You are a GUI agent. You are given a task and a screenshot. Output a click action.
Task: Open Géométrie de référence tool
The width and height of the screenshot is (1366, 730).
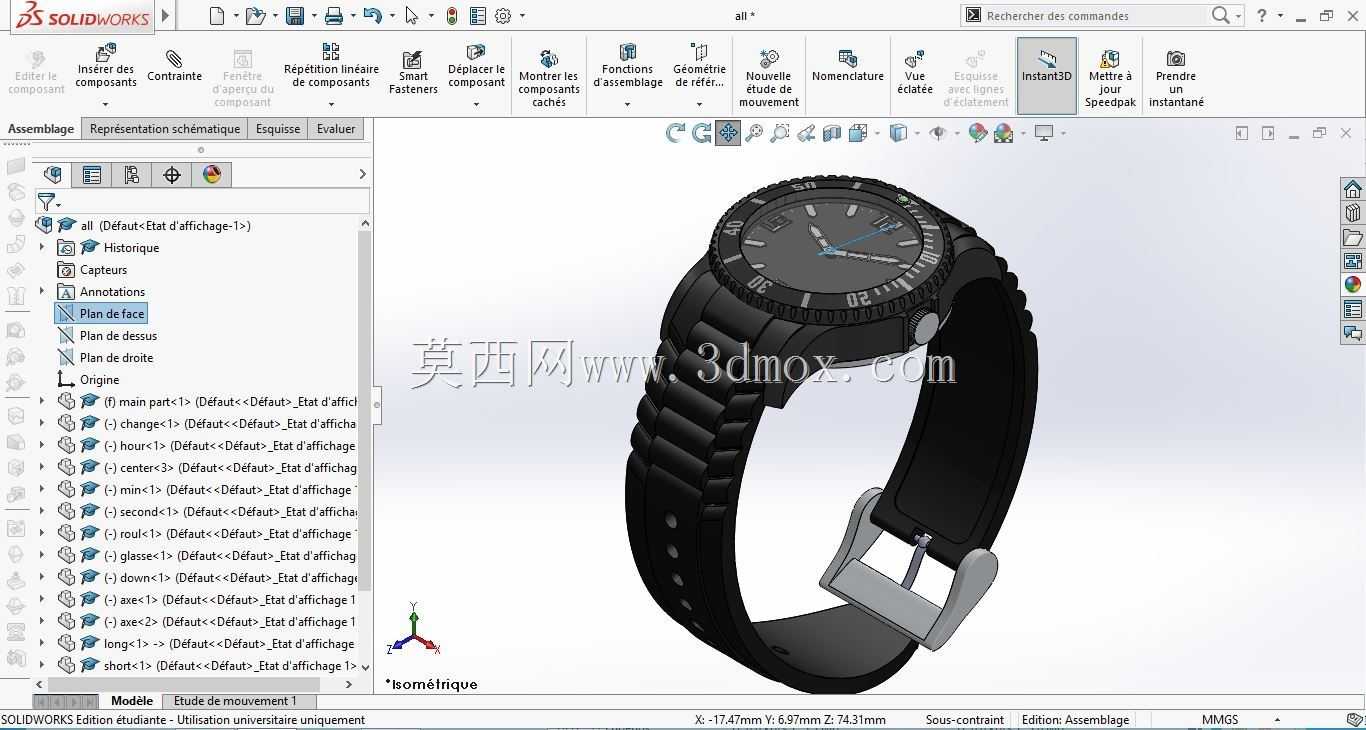tap(699, 66)
